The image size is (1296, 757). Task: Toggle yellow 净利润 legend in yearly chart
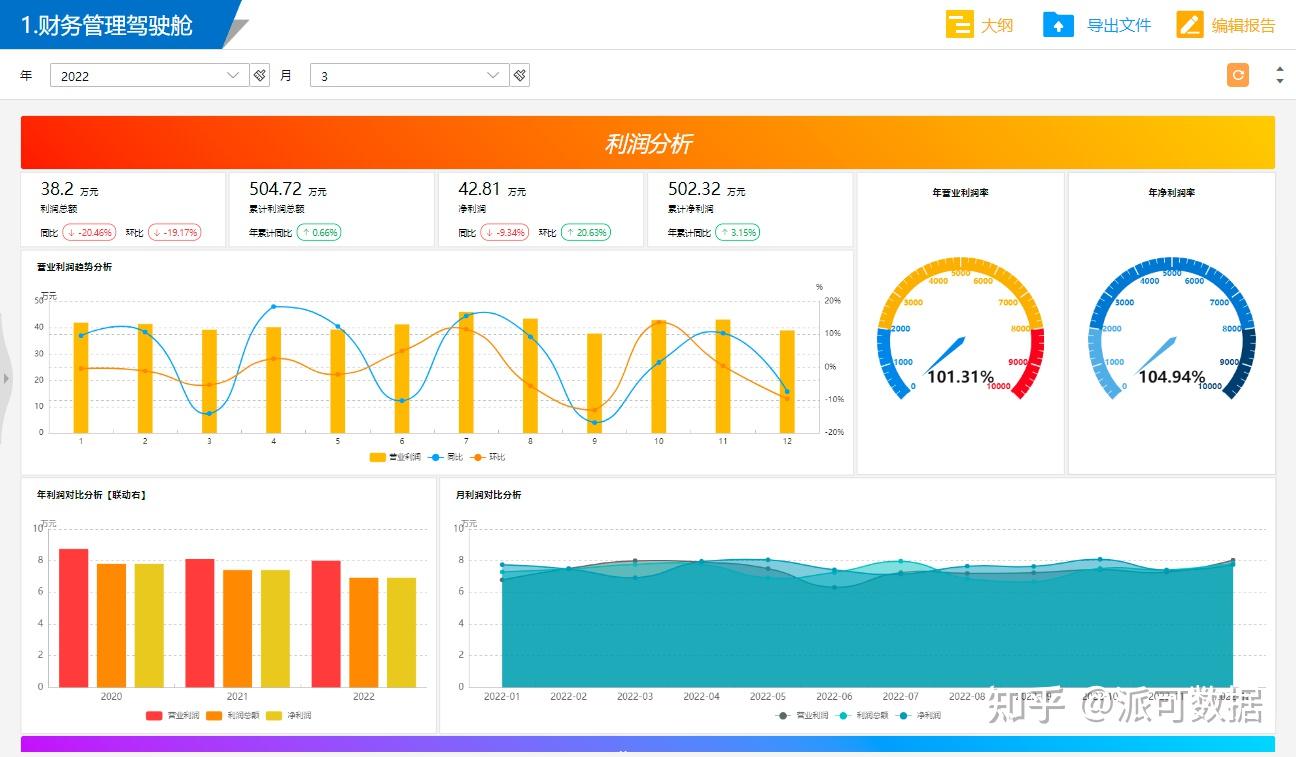coord(288,715)
